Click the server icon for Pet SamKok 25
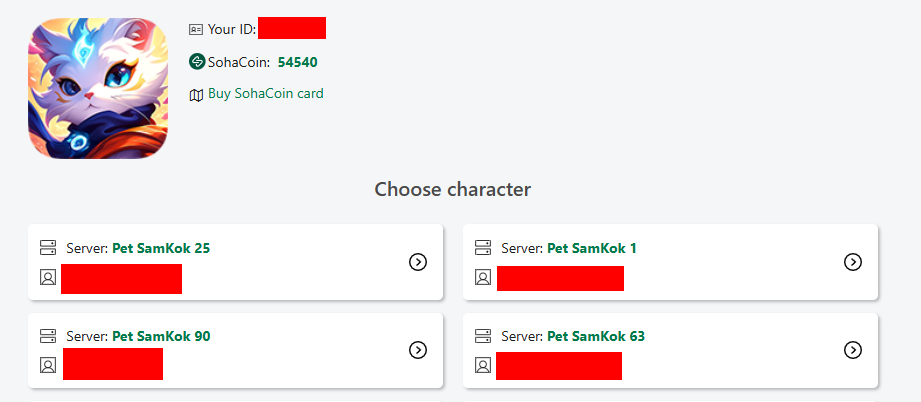This screenshot has height=402, width=921. point(48,248)
